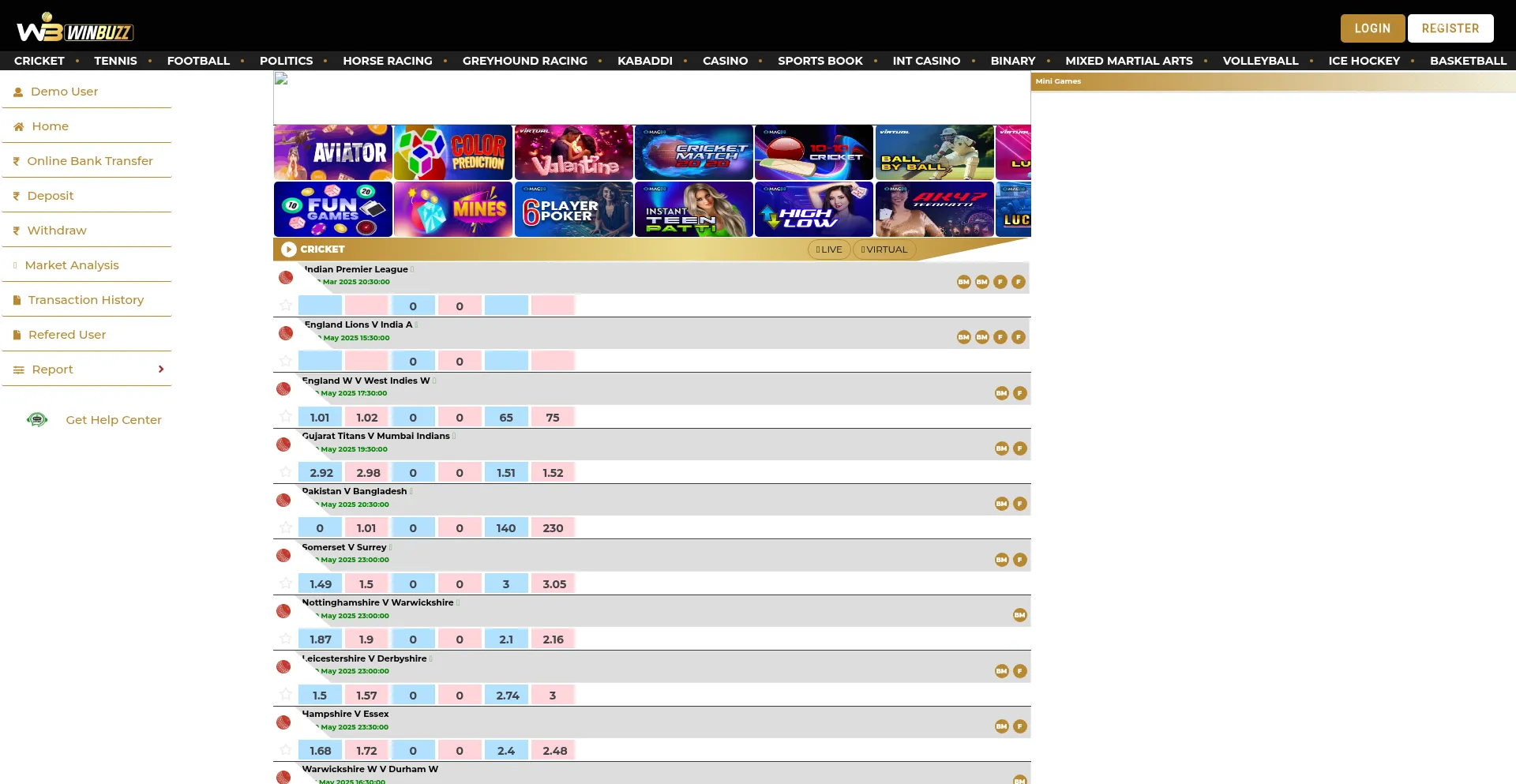Screen dimensions: 1516x784
Task: Open Transaction History link
Action: pos(86,300)
